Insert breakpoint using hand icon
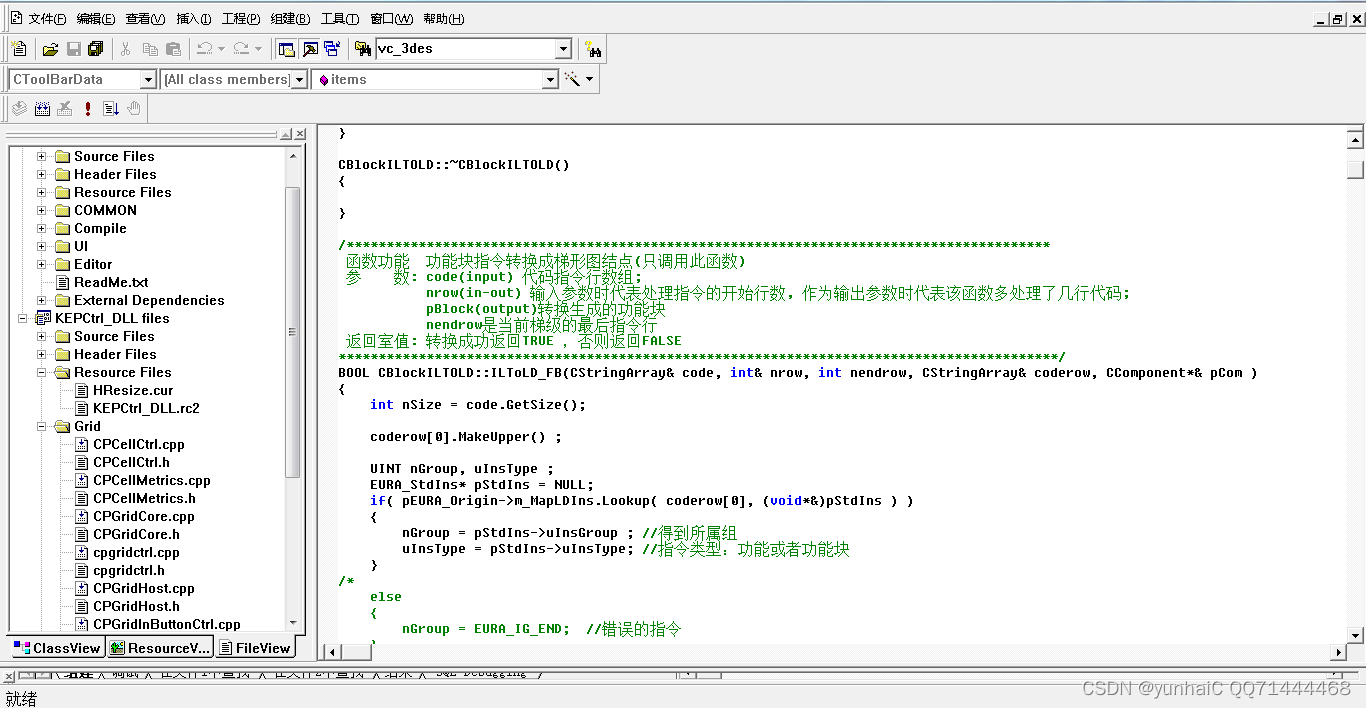This screenshot has height=708, width=1366. coord(134,108)
